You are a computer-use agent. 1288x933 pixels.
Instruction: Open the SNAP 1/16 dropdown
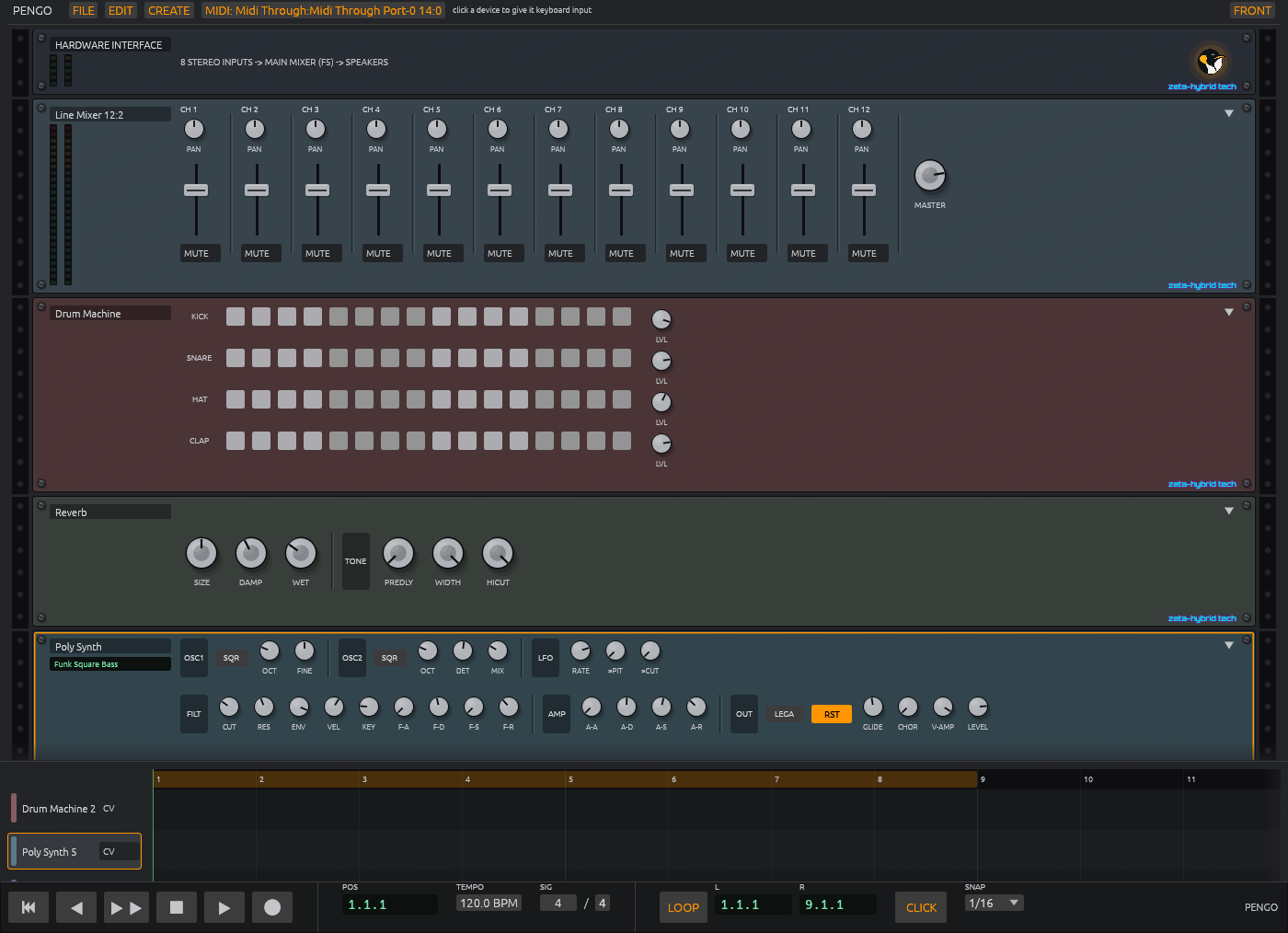pyautogui.click(x=995, y=904)
